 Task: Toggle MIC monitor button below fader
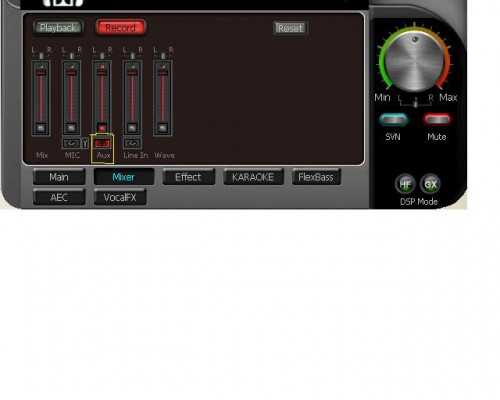[71, 143]
